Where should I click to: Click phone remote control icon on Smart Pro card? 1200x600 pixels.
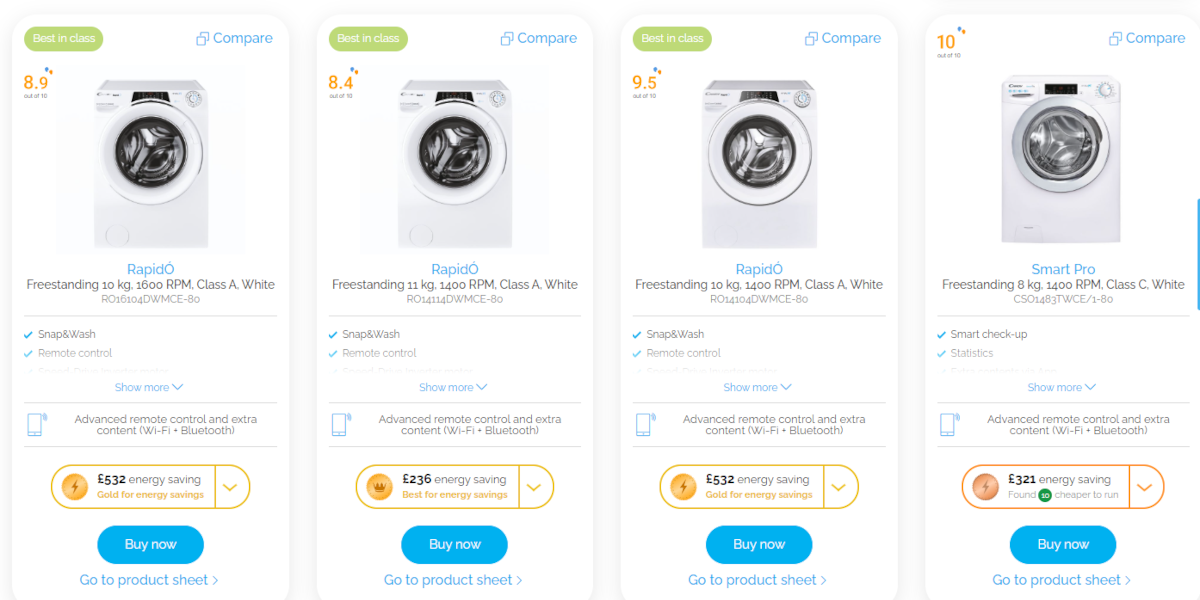coord(948,424)
